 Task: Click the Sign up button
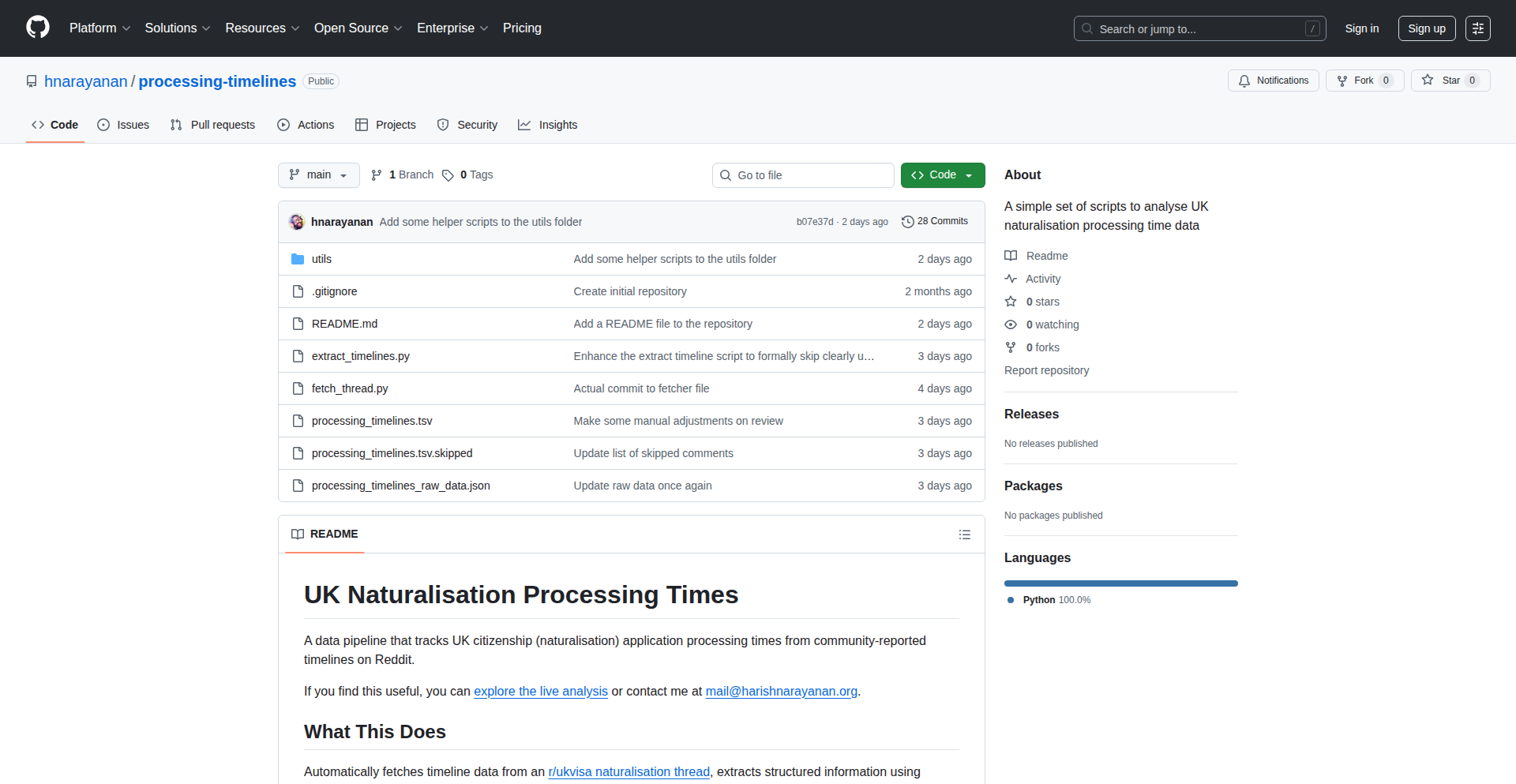tap(1426, 28)
